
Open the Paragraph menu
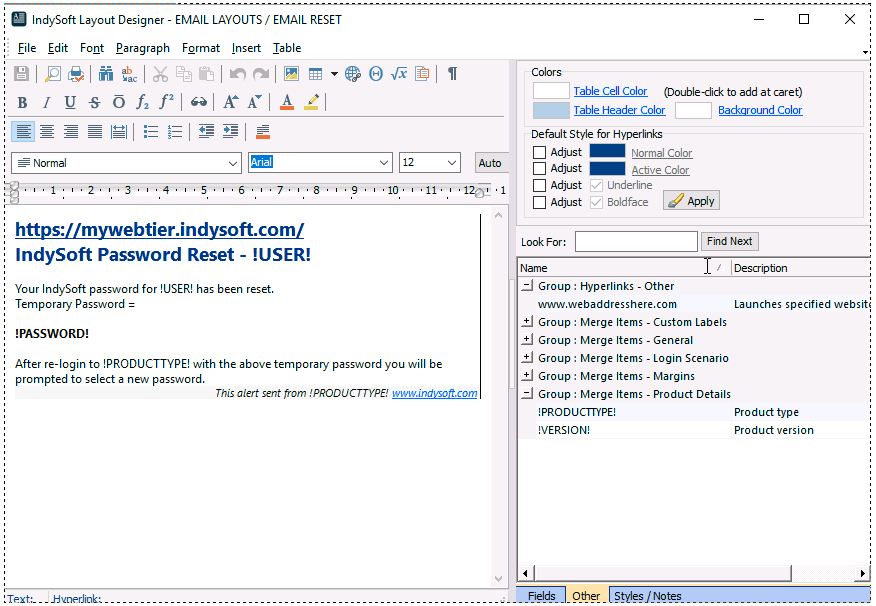click(143, 48)
